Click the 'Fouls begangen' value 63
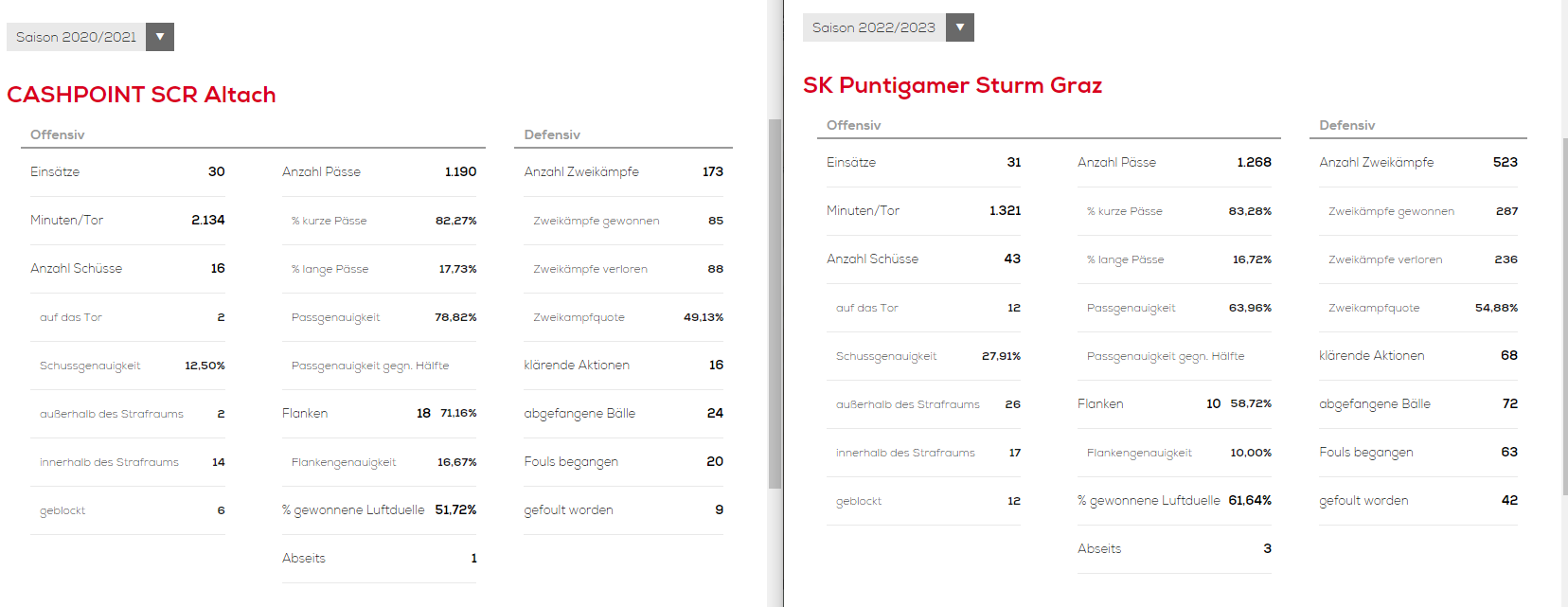The image size is (1568, 607). [1510, 452]
